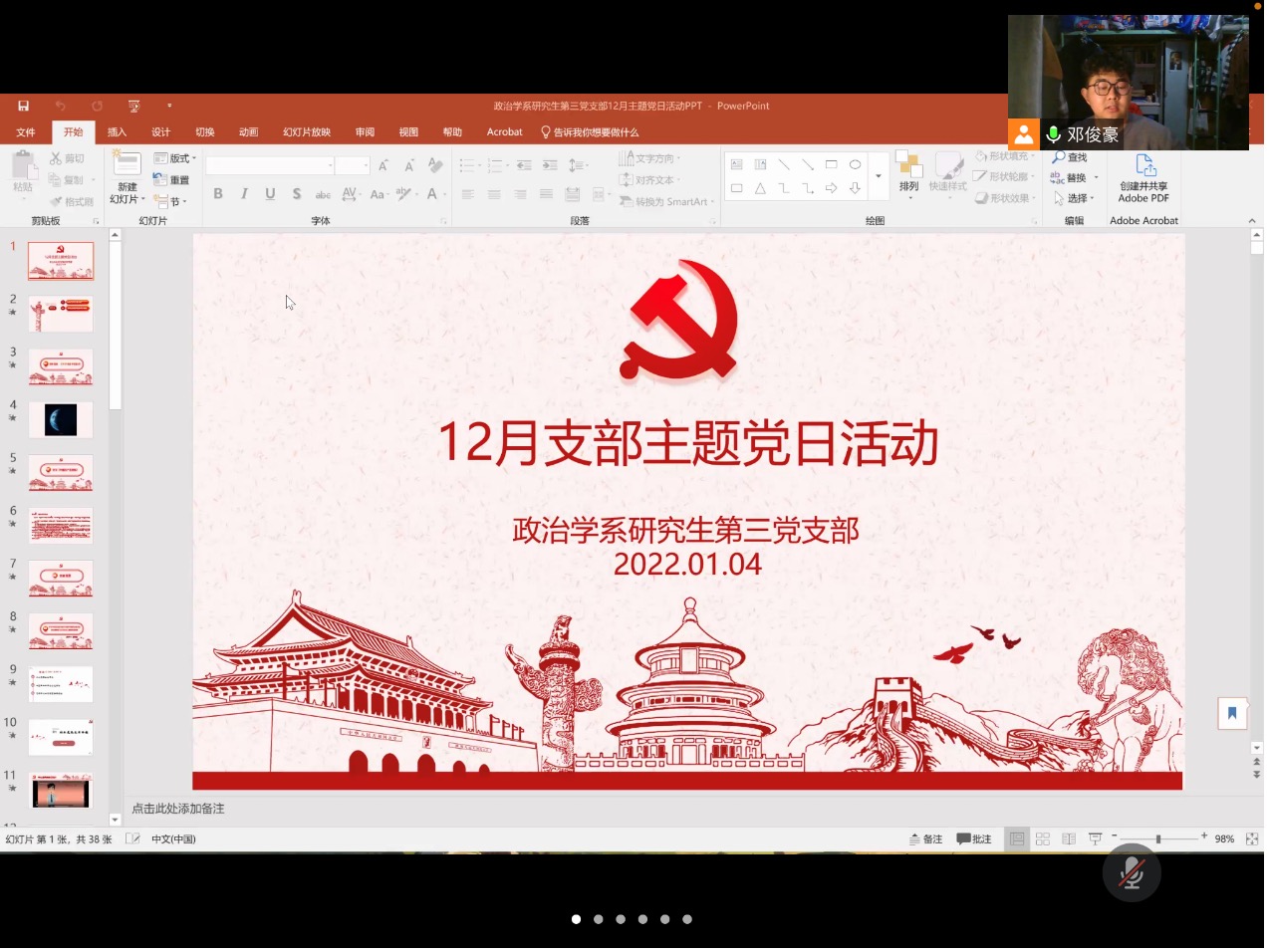This screenshot has width=1269, height=952.
Task: Toggle the Notes (备注) pane
Action: coord(925,839)
